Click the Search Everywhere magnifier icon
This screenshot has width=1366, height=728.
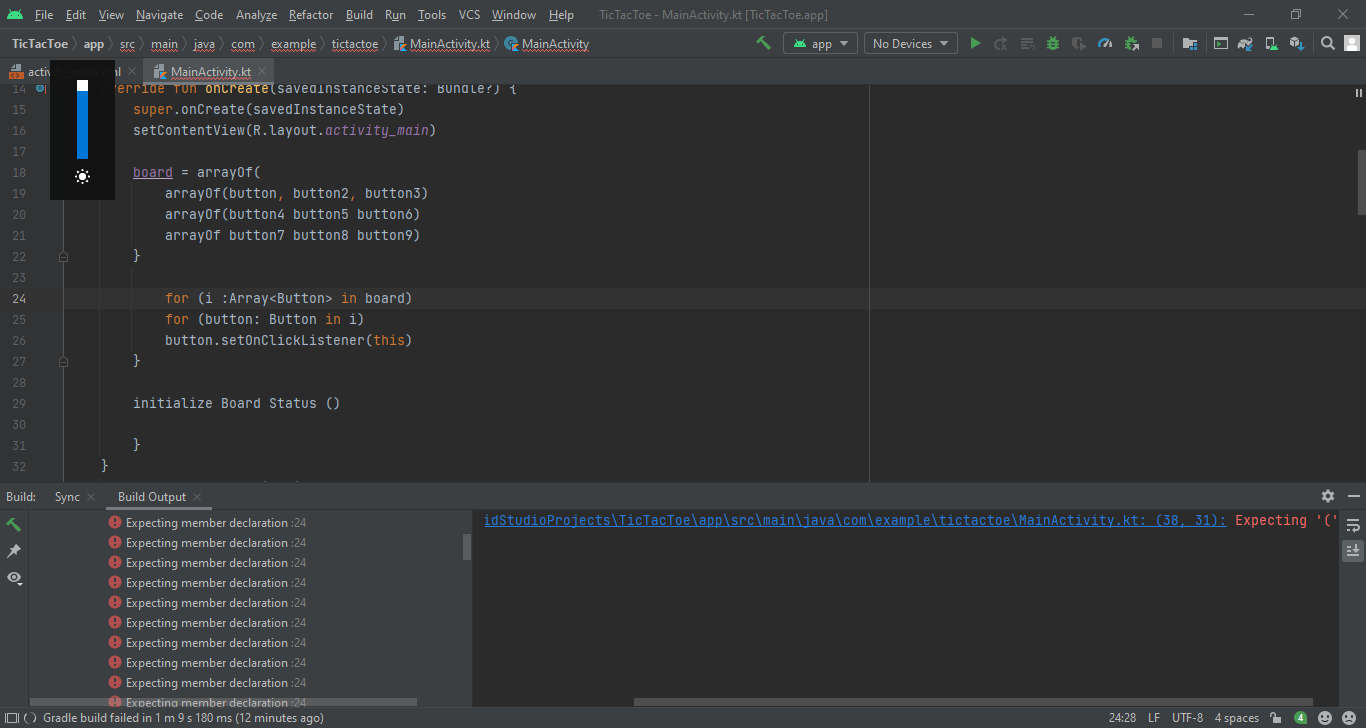pyautogui.click(x=1327, y=44)
